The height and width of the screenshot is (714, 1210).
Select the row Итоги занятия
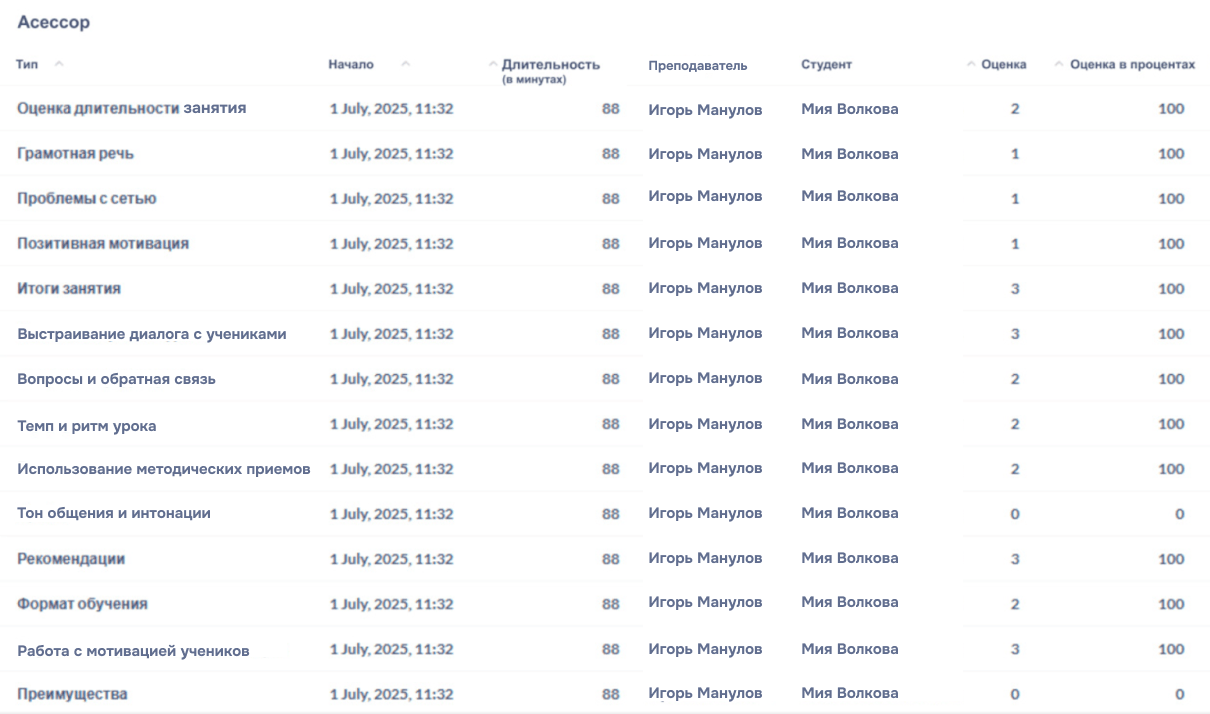tap(605, 288)
